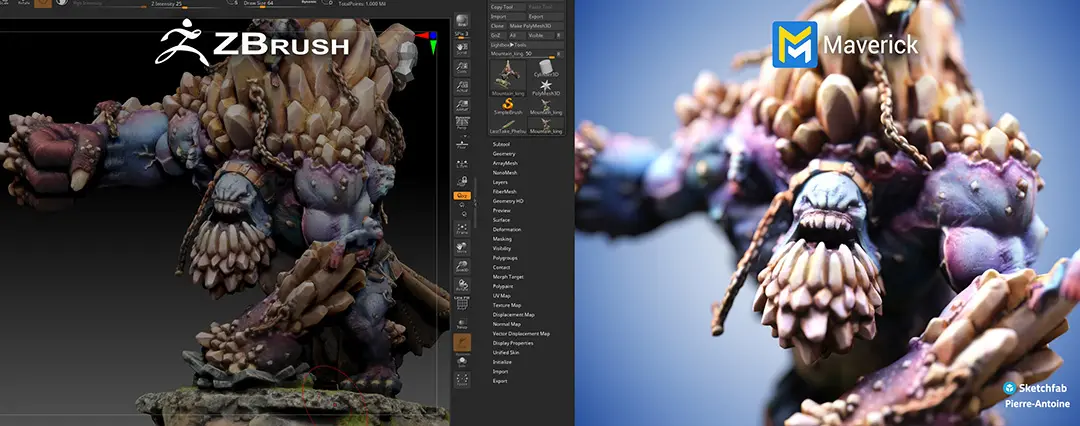Click the Copy Tool button
The width and height of the screenshot is (1080, 426).
coord(508,7)
